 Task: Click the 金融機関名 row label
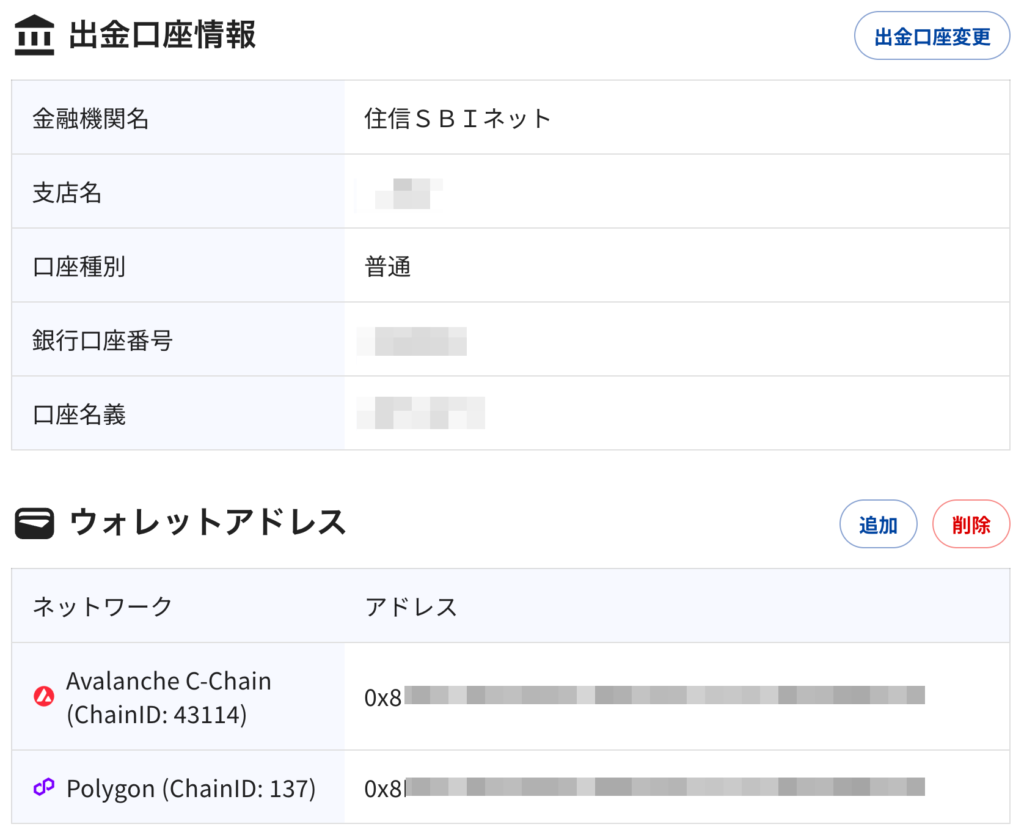91,119
